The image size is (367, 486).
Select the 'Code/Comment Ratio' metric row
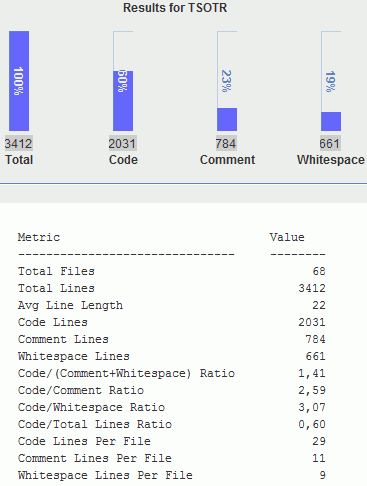(x=172, y=390)
